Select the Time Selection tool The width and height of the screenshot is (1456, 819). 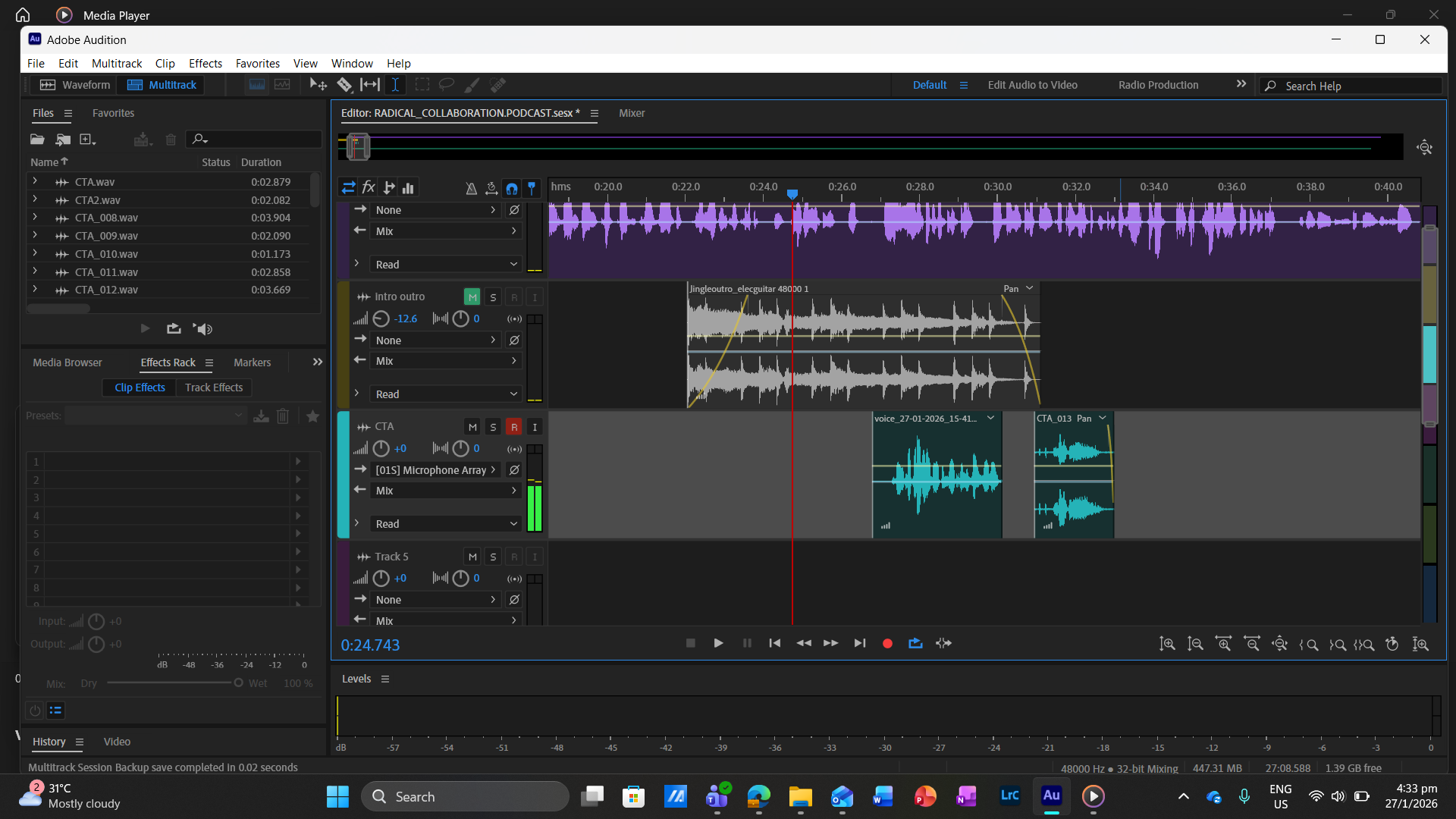[395, 85]
